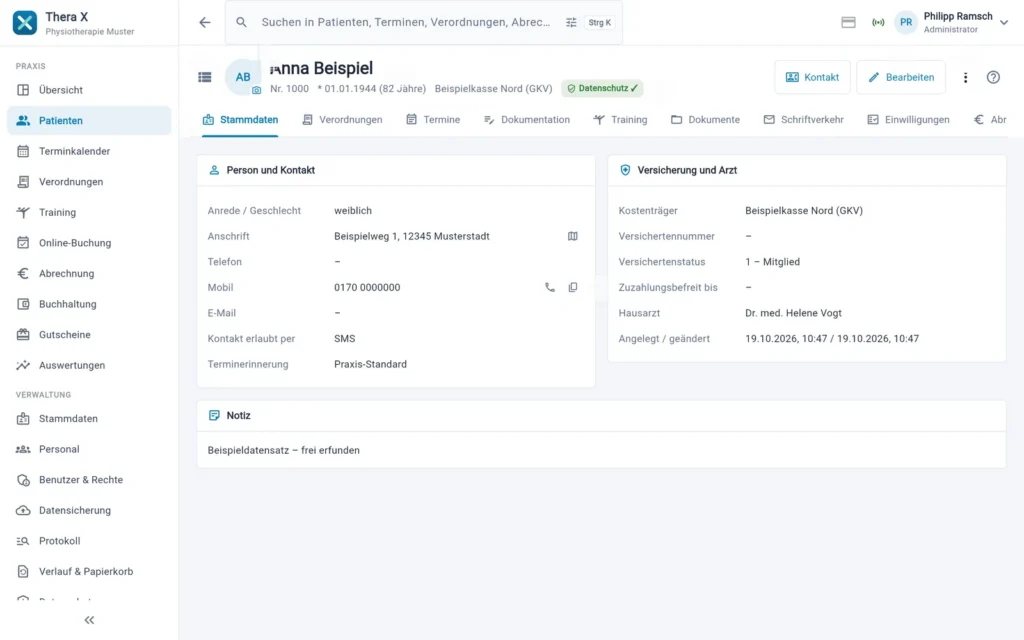1024x640 pixels.
Task: Open the help question mark icon
Action: pyautogui.click(x=993, y=77)
